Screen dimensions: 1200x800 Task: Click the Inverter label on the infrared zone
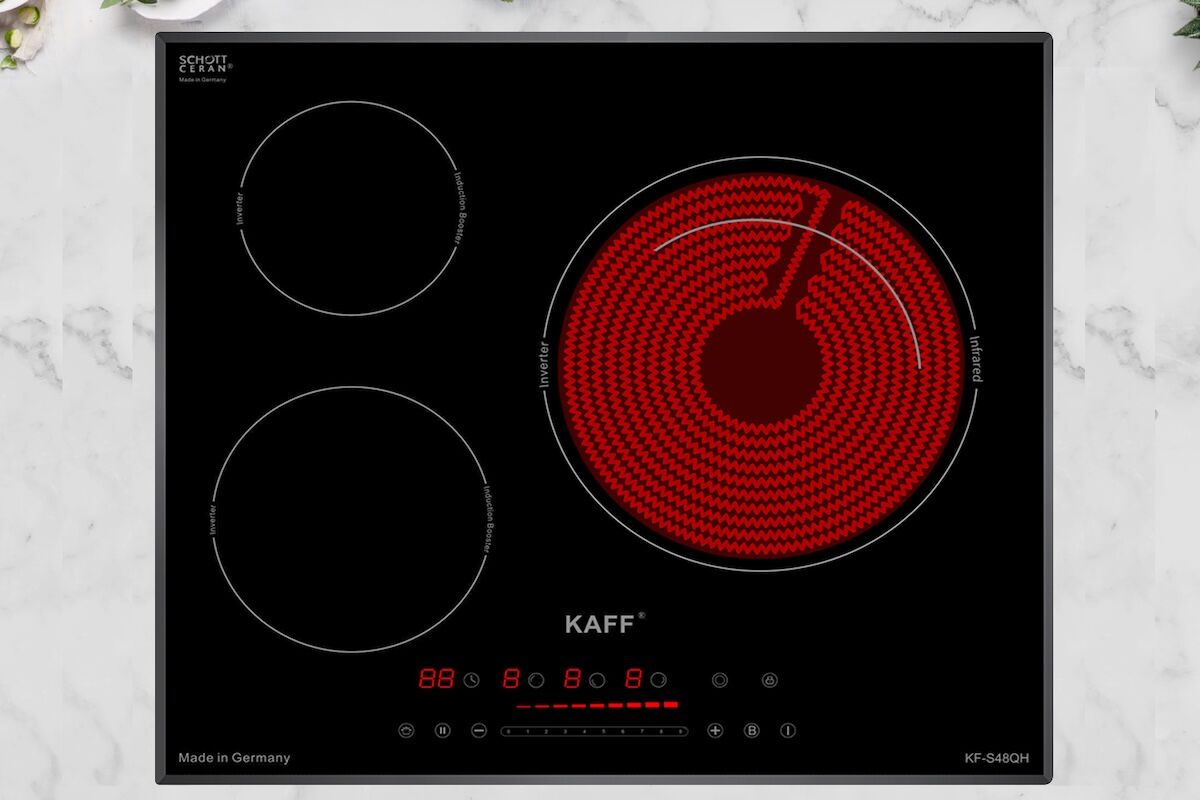[544, 364]
